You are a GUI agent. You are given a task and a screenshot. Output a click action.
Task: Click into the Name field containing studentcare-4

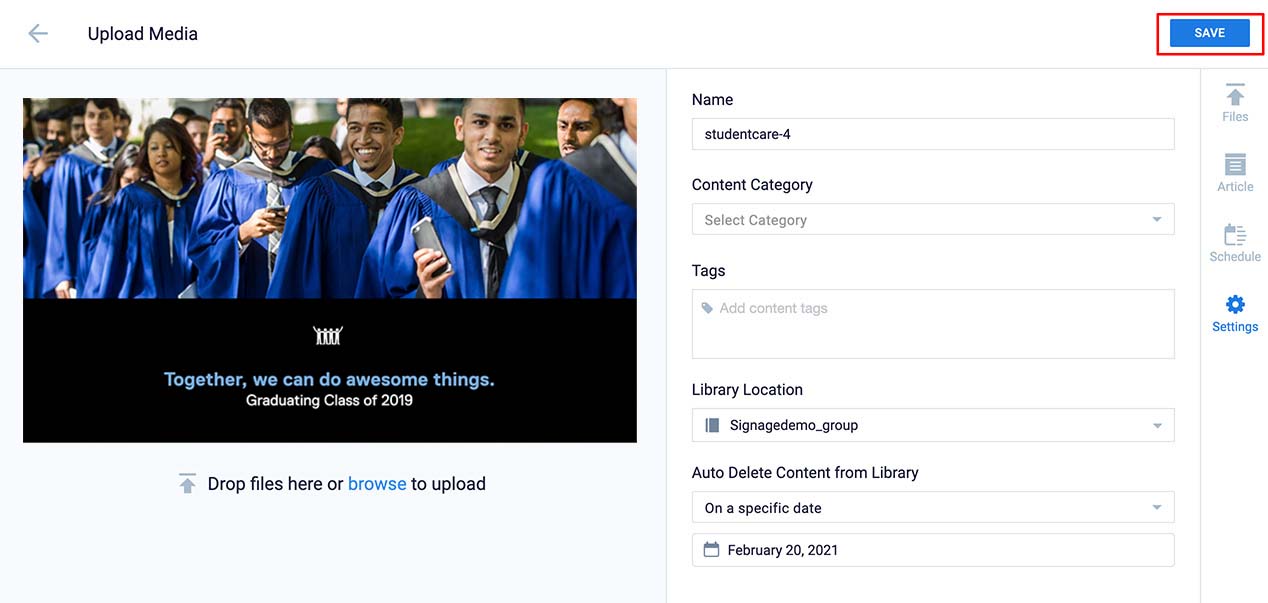930,134
